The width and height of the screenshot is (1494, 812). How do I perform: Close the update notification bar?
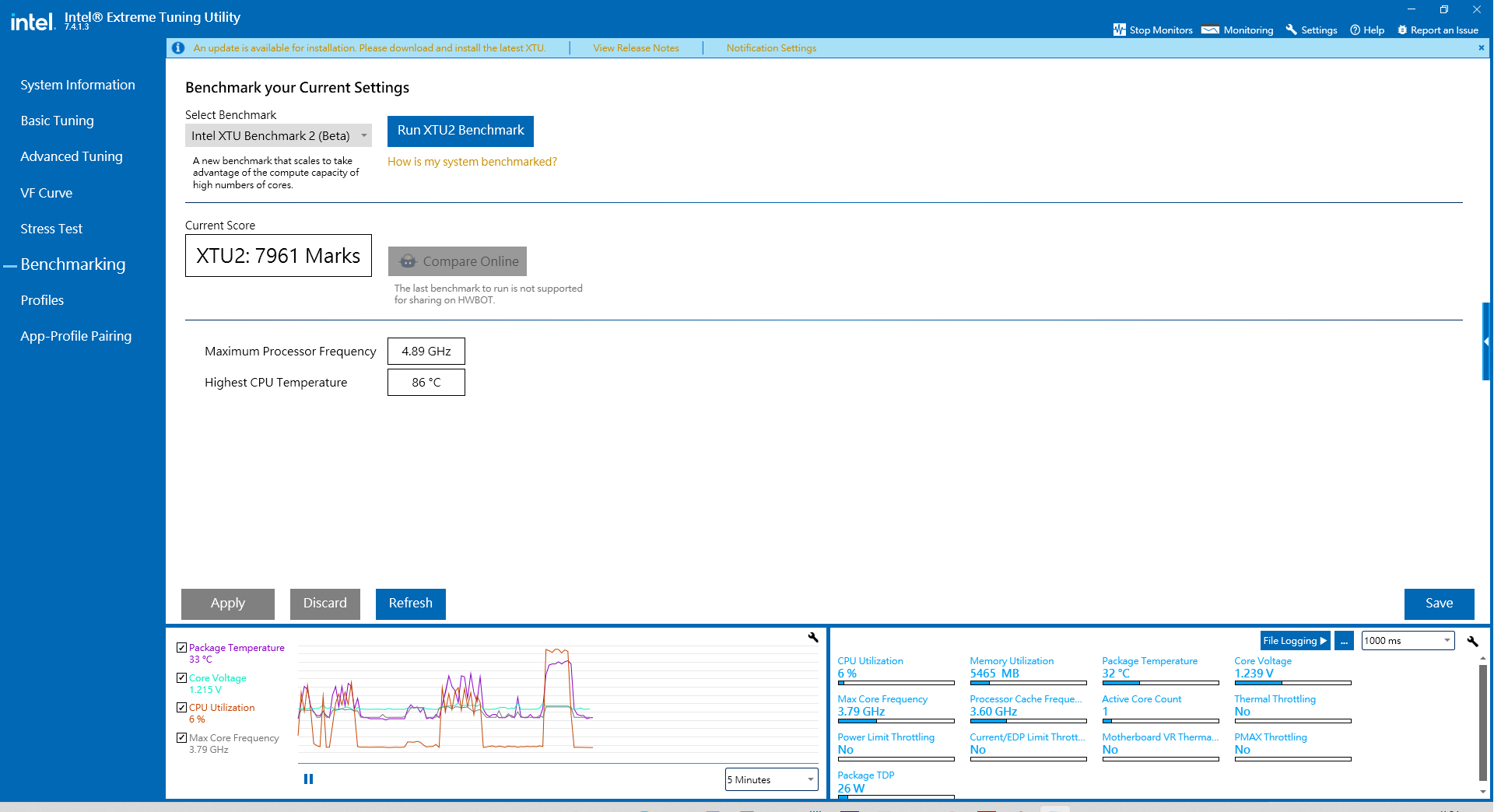click(x=1481, y=48)
